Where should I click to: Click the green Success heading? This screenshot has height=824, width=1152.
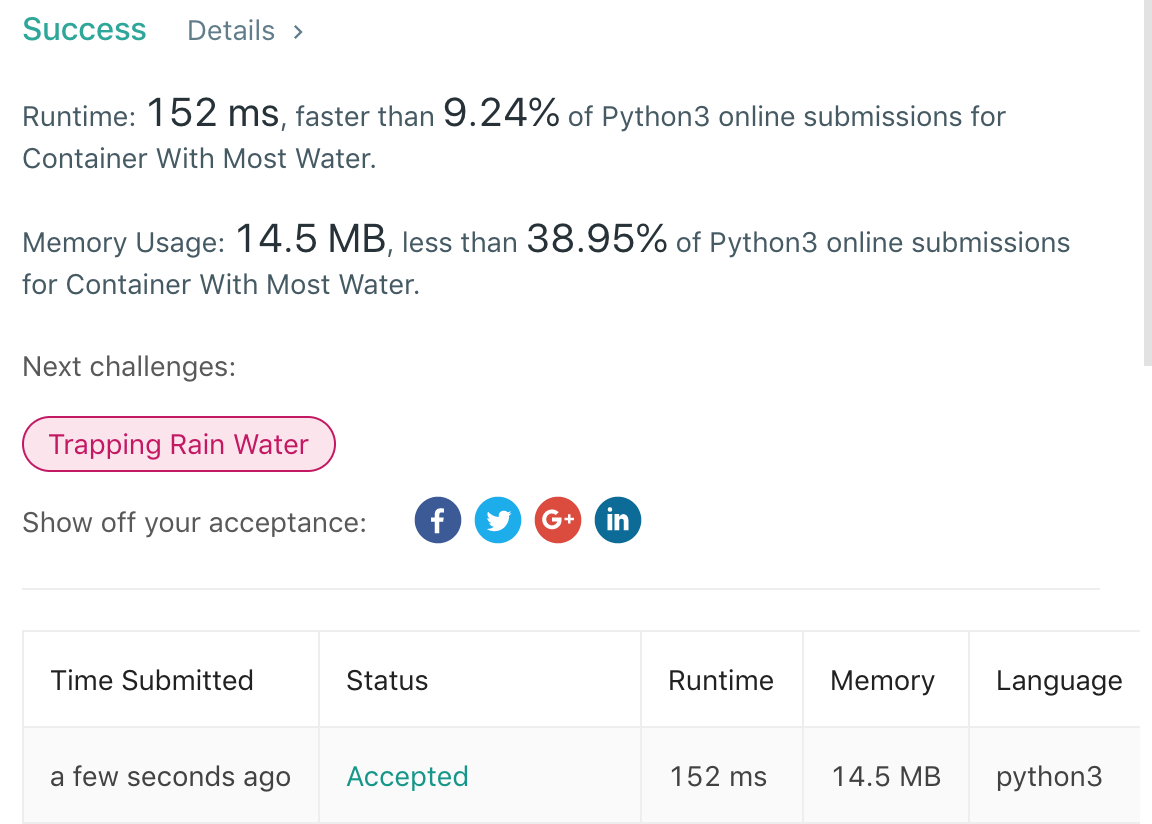pyautogui.click(x=84, y=29)
